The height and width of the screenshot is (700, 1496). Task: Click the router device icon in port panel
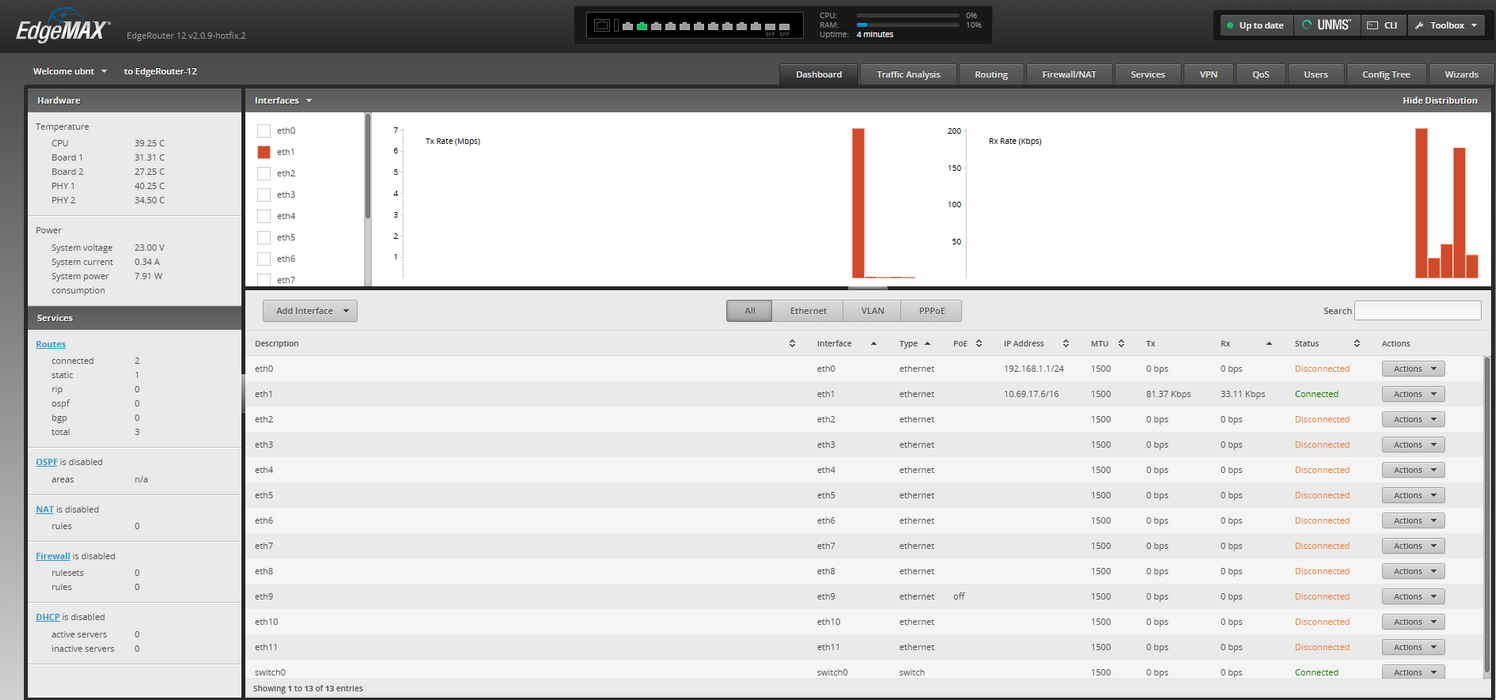pyautogui.click(x=601, y=26)
